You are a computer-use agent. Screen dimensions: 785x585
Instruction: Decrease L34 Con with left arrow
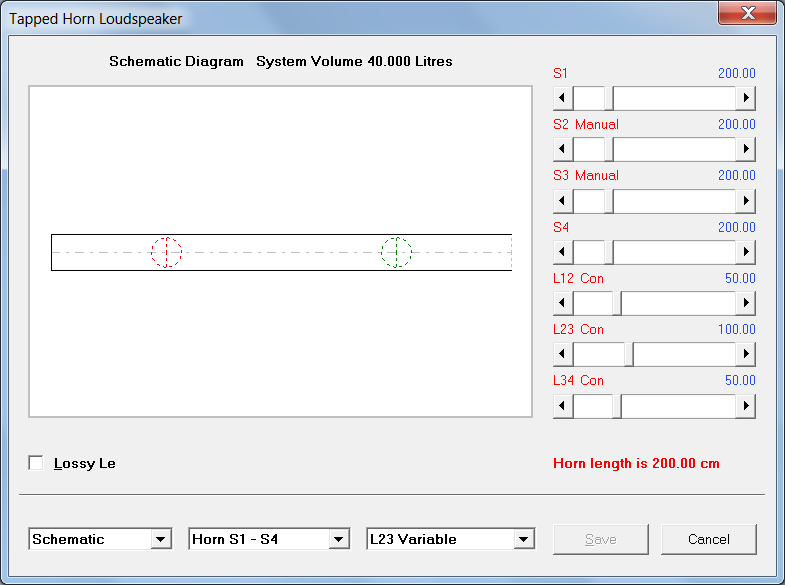tap(563, 406)
